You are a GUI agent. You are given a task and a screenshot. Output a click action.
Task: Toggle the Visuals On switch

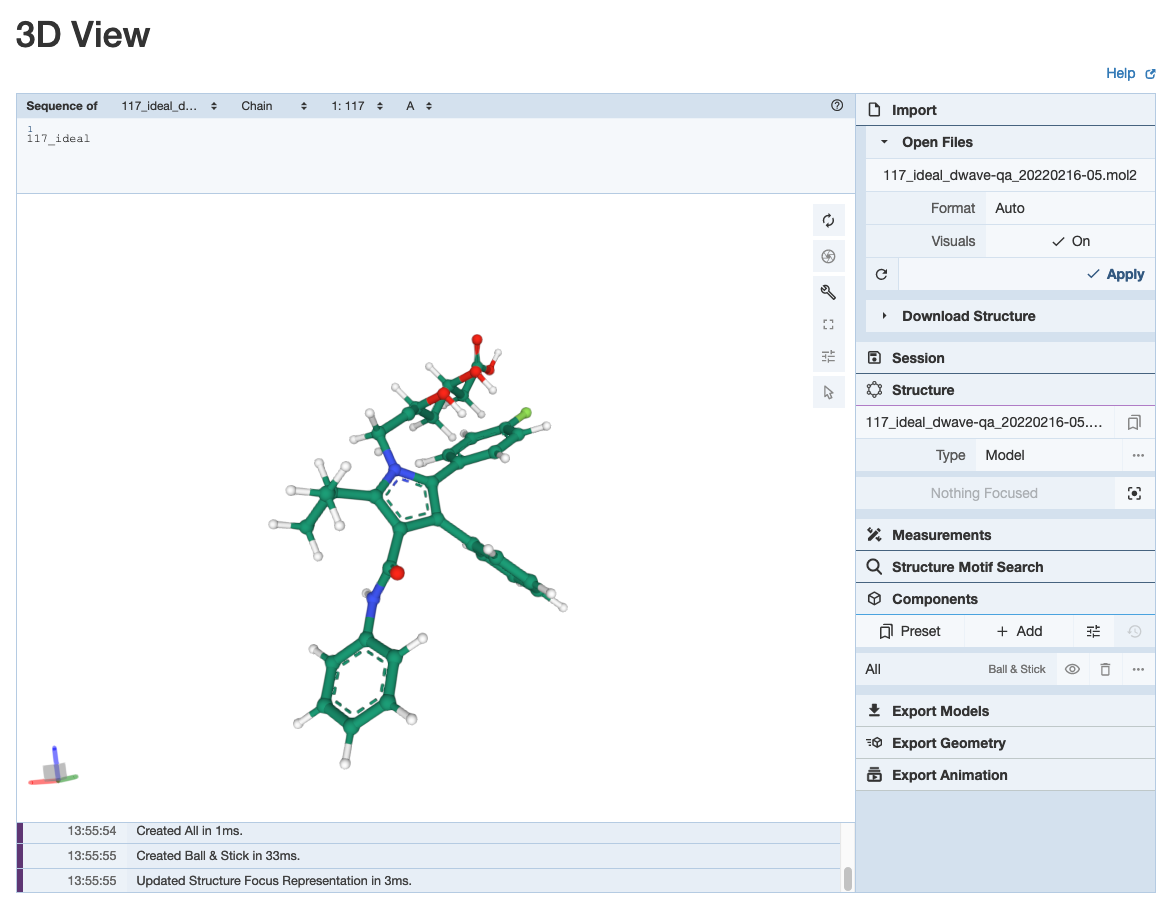tap(1070, 241)
